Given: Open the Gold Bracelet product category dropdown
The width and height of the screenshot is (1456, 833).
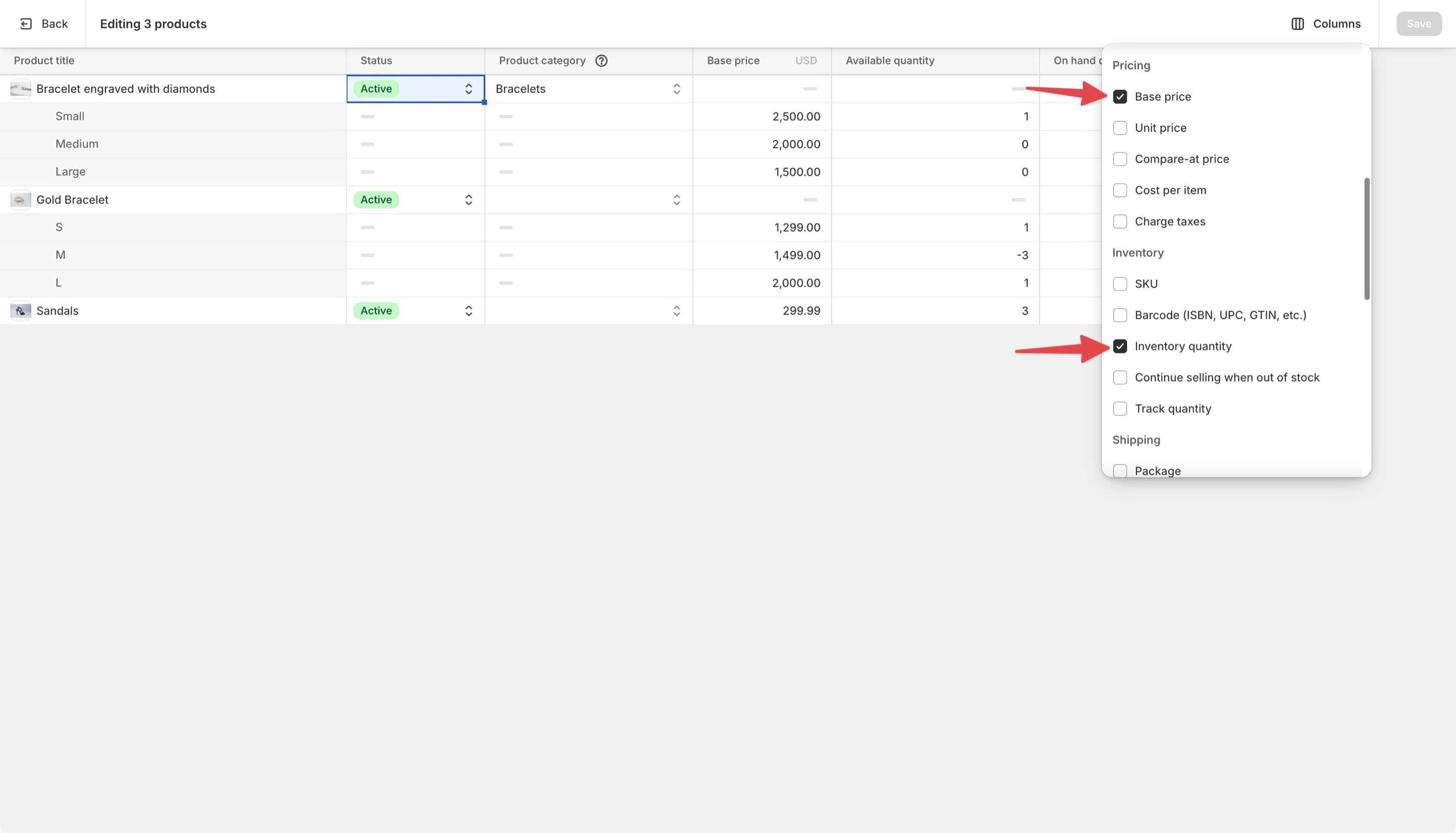Looking at the screenshot, I should point(588,200).
